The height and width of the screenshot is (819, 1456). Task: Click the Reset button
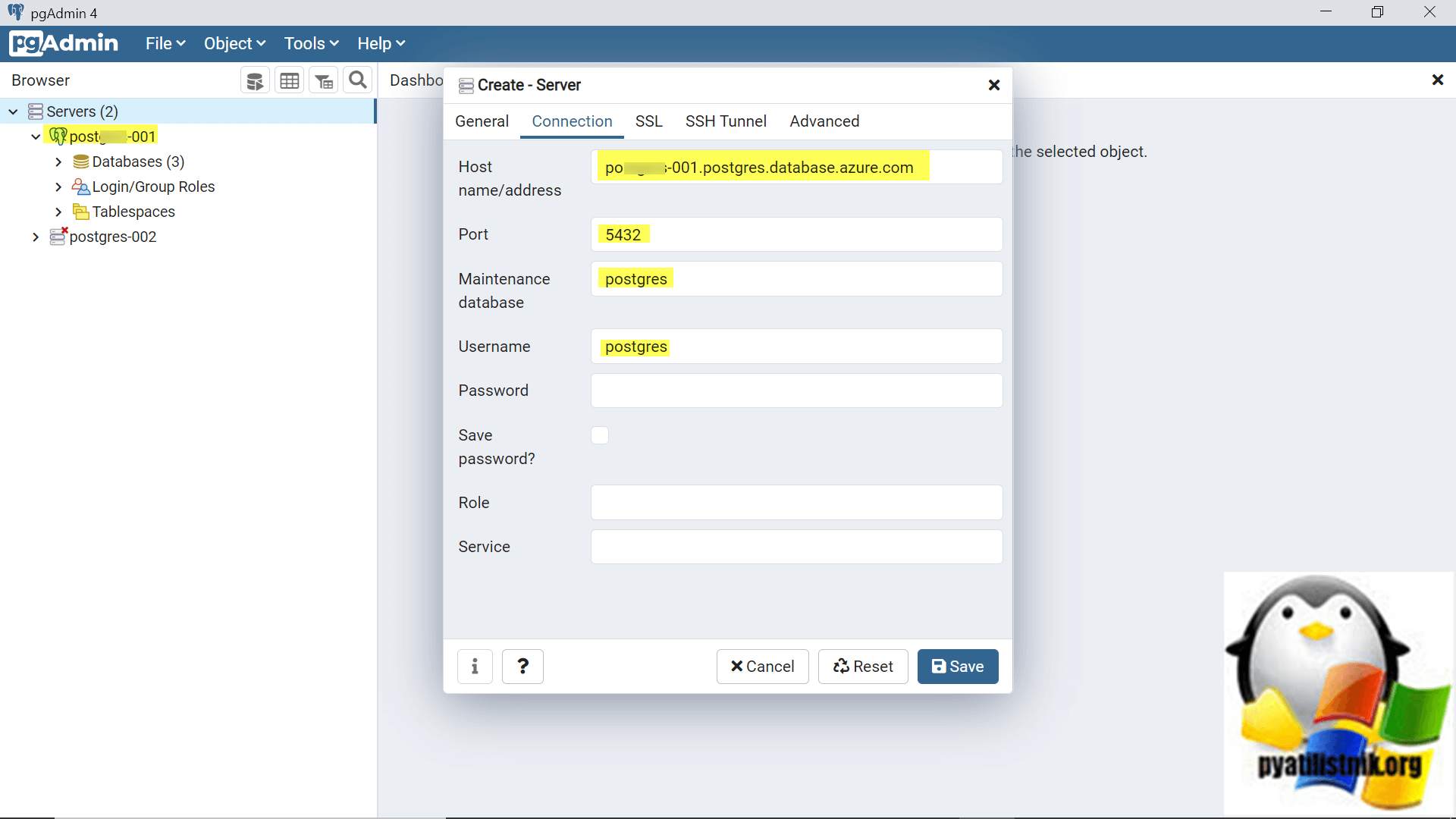click(863, 667)
